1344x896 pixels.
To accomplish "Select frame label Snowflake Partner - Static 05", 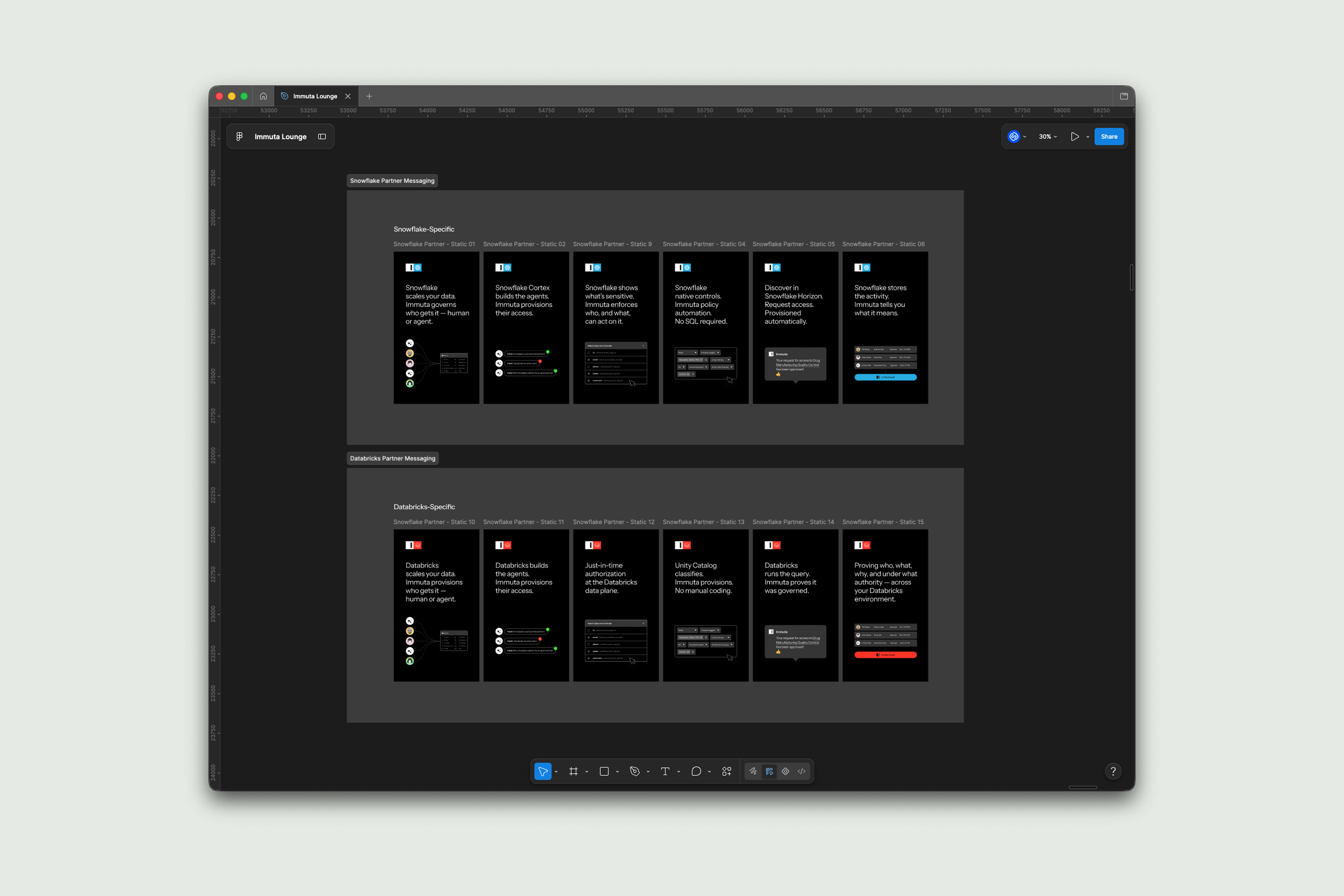I will point(793,244).
